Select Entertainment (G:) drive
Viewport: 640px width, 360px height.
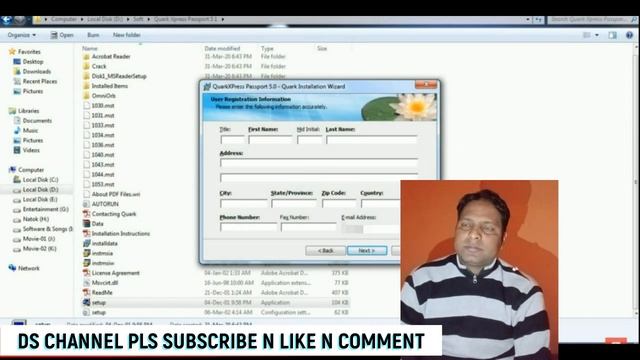(45, 209)
